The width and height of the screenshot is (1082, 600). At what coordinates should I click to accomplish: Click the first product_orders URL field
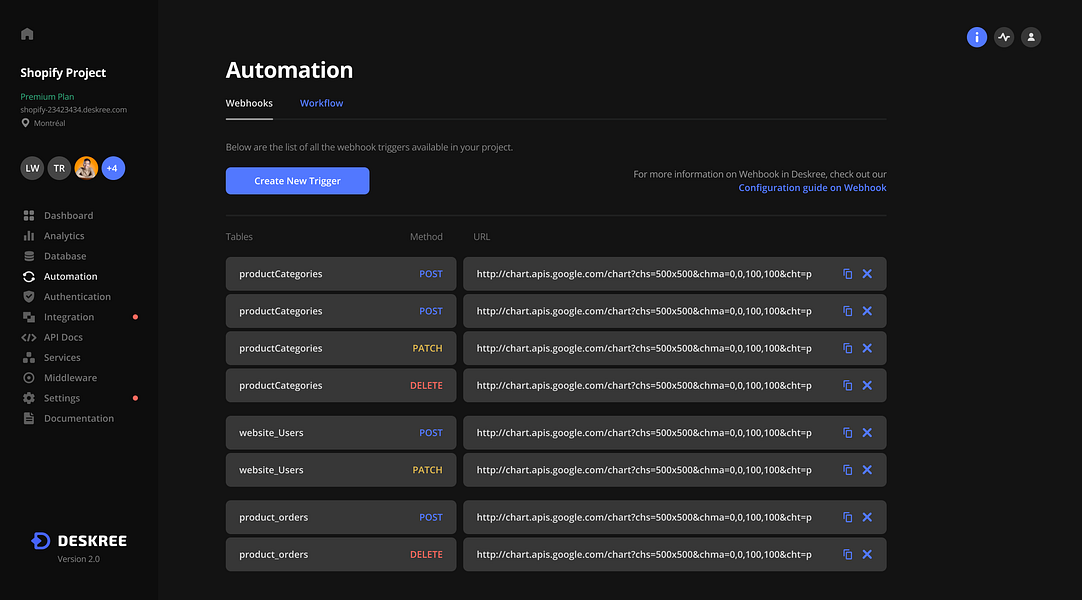tap(644, 518)
